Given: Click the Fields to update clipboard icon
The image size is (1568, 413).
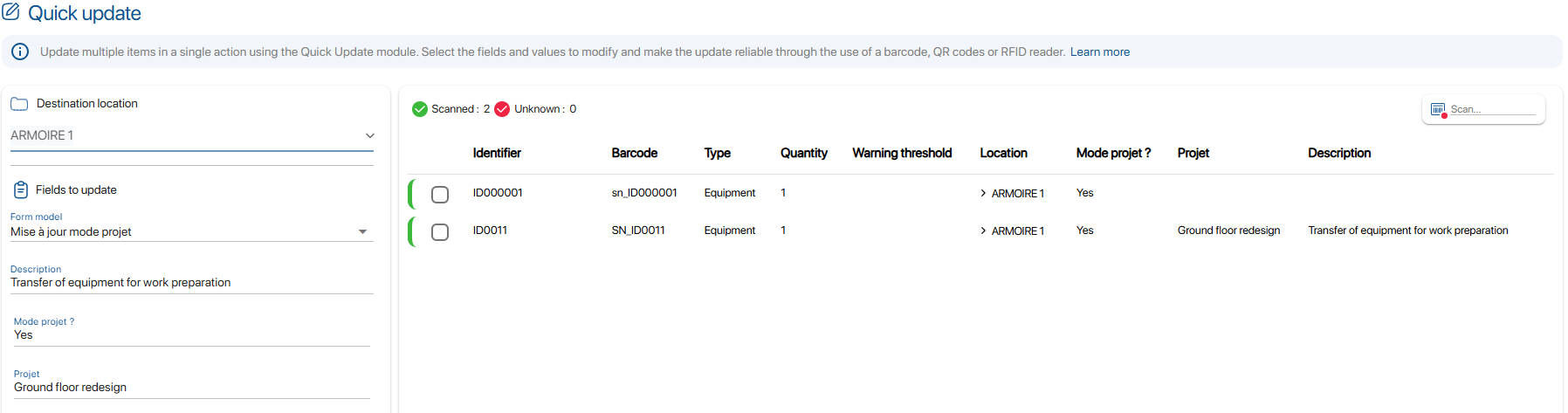Looking at the screenshot, I should point(21,189).
